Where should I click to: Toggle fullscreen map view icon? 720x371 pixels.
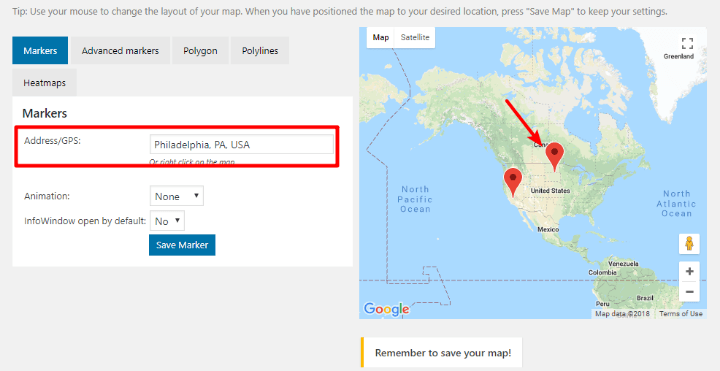[x=687, y=43]
